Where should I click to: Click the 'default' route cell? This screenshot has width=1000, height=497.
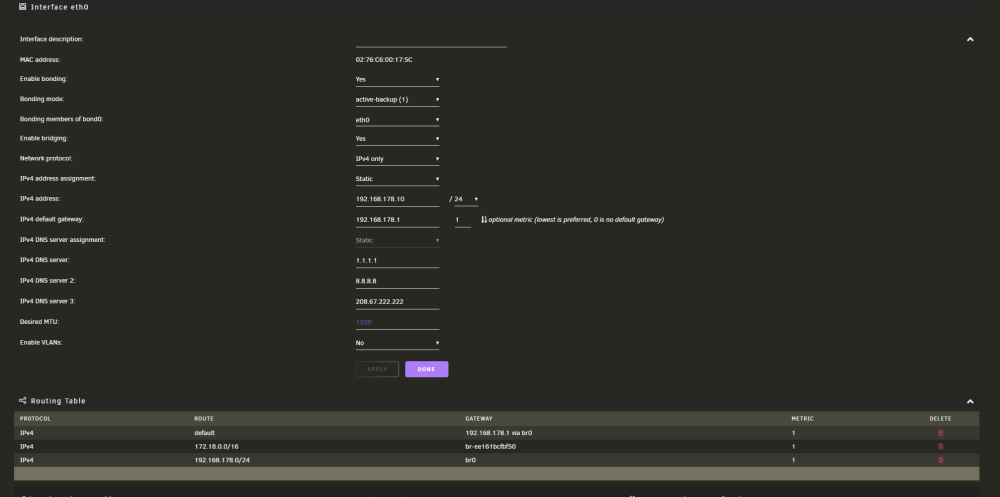[205, 433]
